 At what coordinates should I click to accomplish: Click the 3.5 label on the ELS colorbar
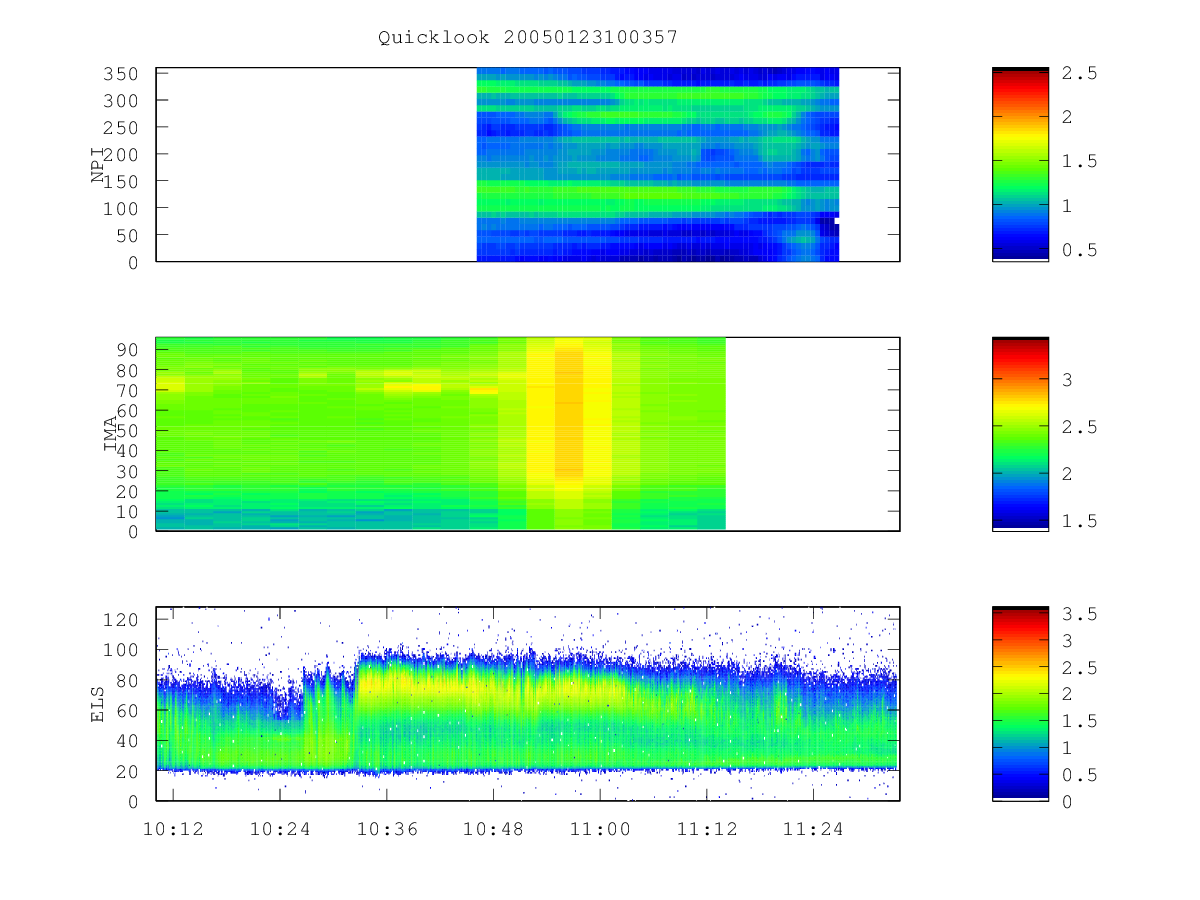(x=1078, y=613)
